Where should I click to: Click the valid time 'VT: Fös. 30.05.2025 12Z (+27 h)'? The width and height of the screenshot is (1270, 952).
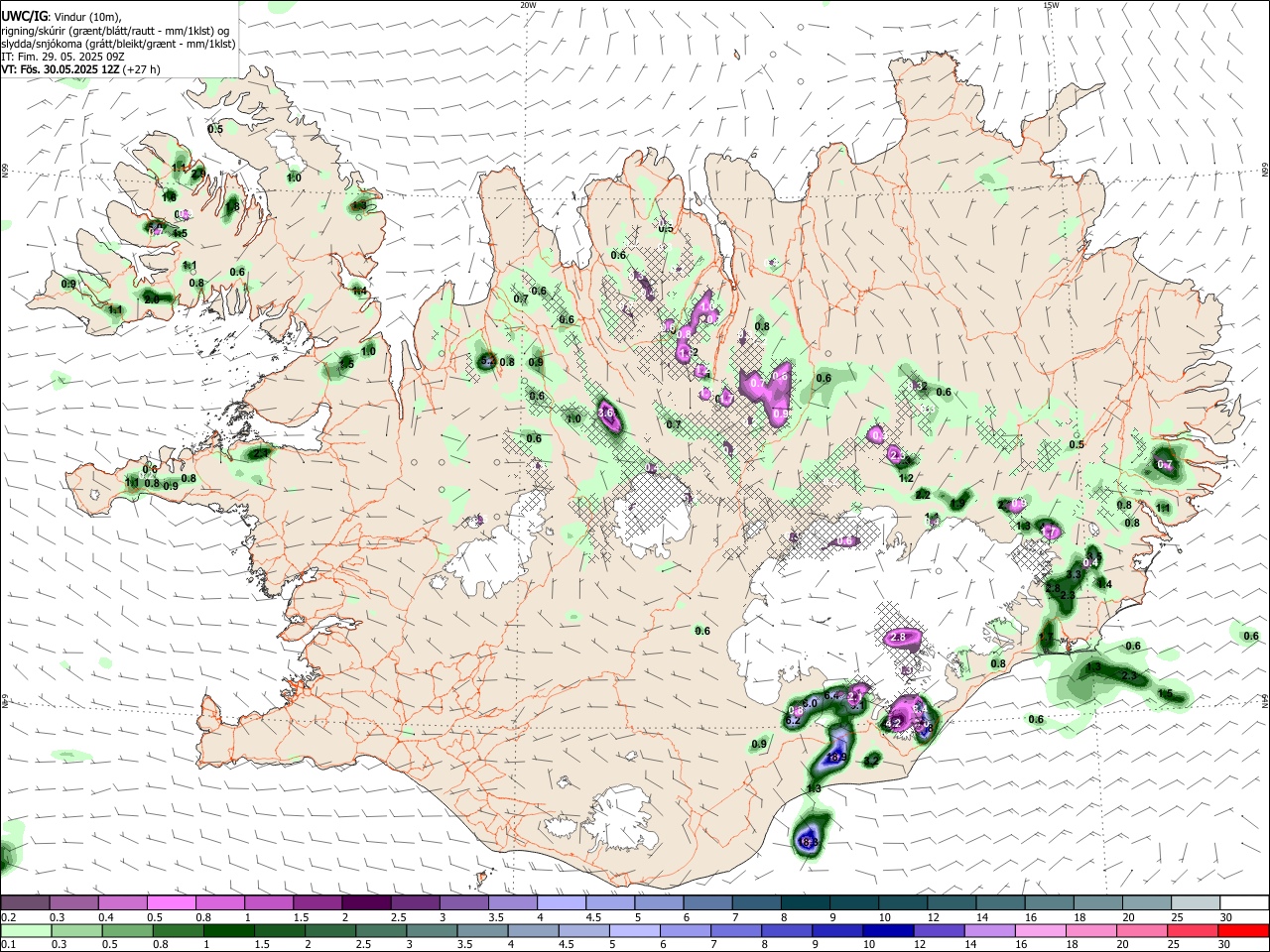coord(80,69)
